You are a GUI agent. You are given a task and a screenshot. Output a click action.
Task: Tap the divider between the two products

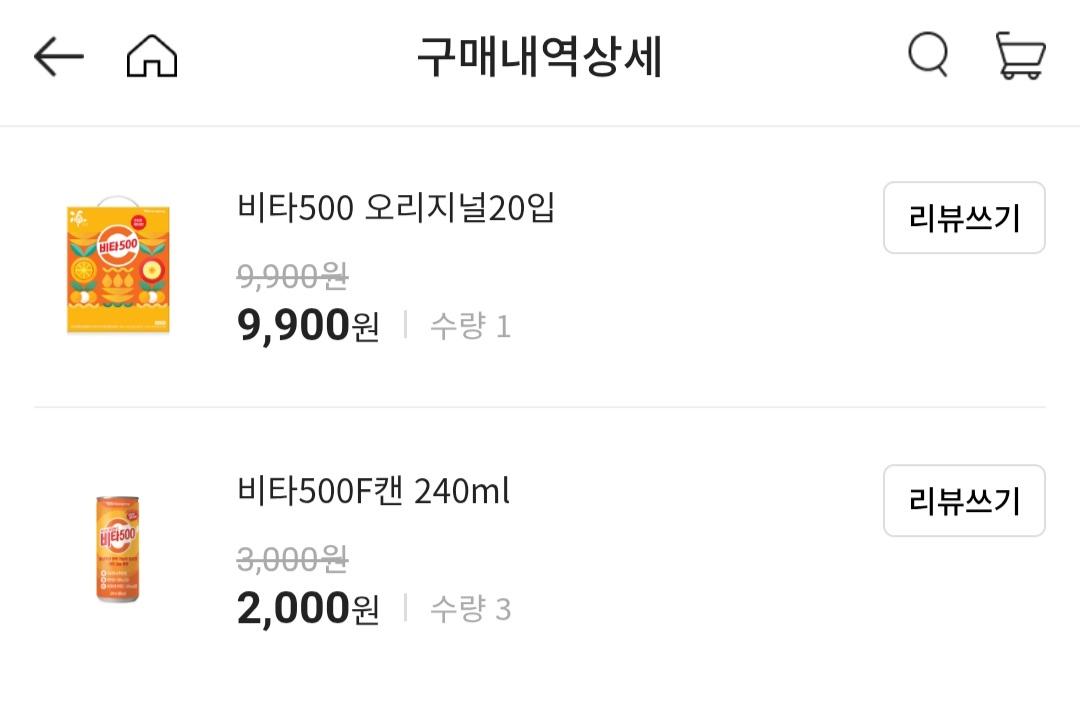point(540,407)
